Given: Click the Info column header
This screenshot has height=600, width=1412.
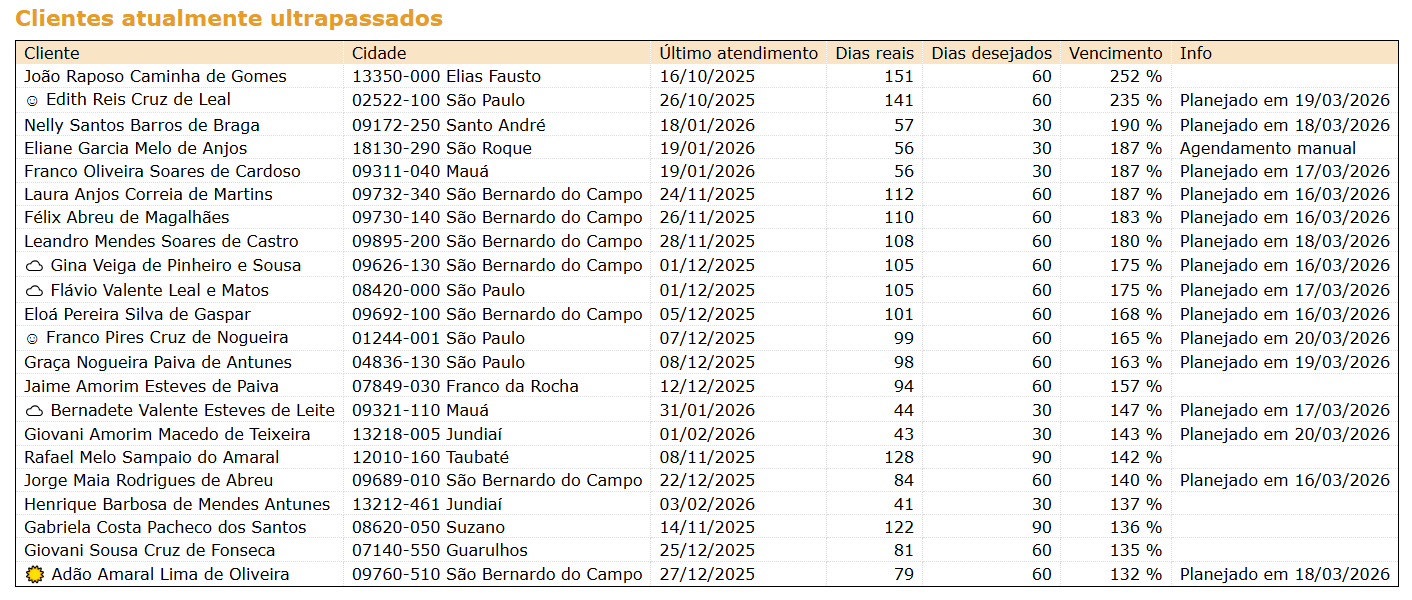Looking at the screenshot, I should [1196, 53].
